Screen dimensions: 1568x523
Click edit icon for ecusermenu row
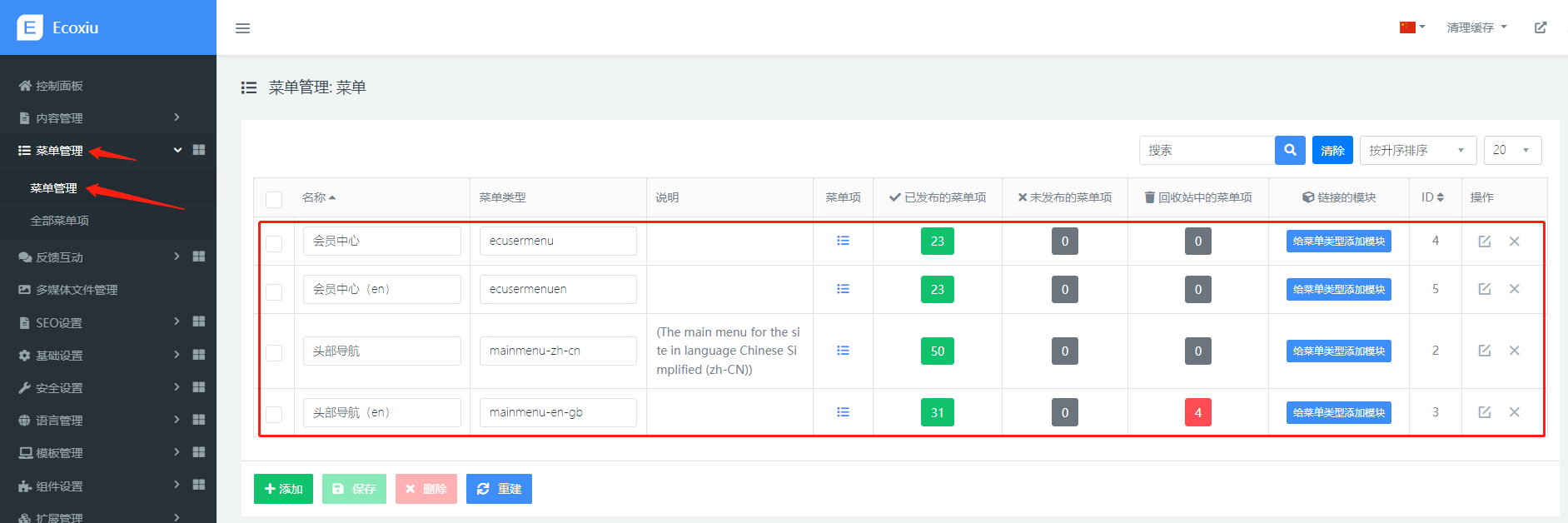click(1484, 242)
